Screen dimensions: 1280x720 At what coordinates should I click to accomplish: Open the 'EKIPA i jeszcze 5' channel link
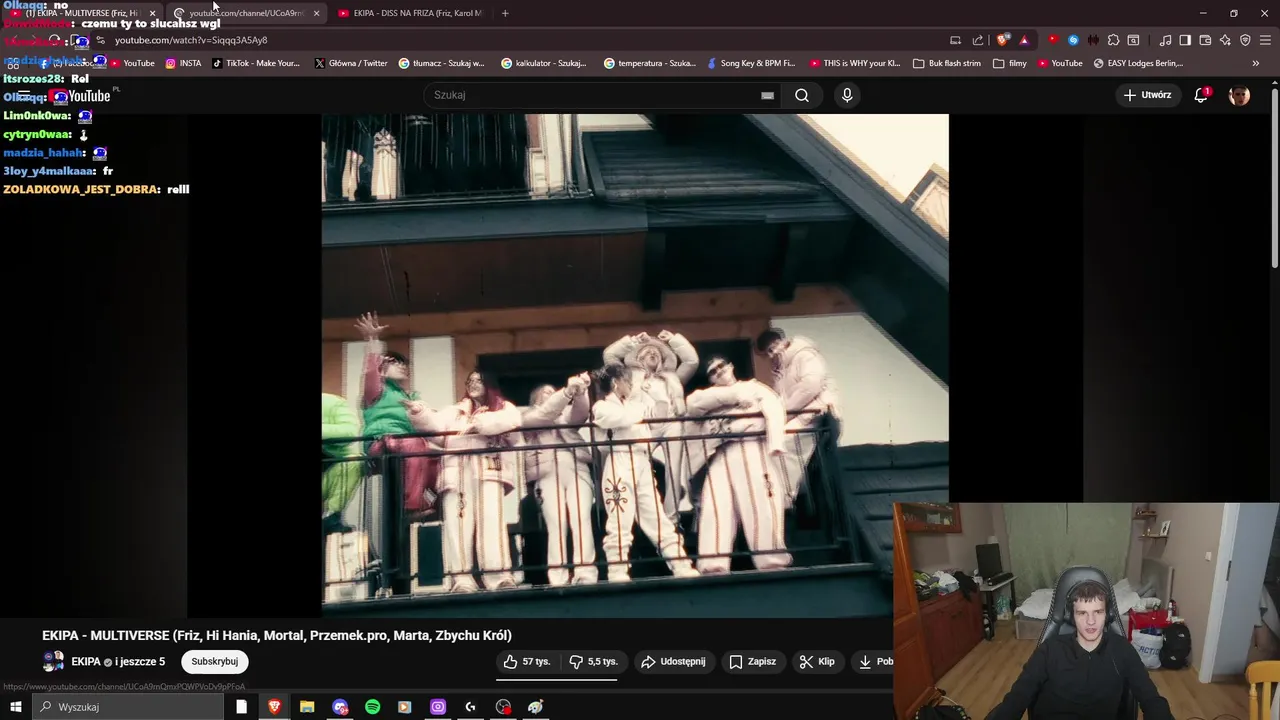118,662
